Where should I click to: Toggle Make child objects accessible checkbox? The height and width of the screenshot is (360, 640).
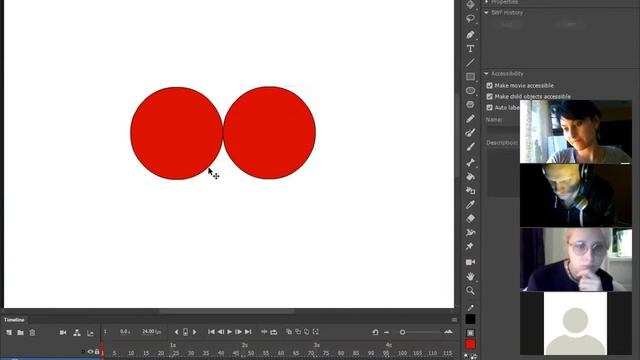coord(489,96)
